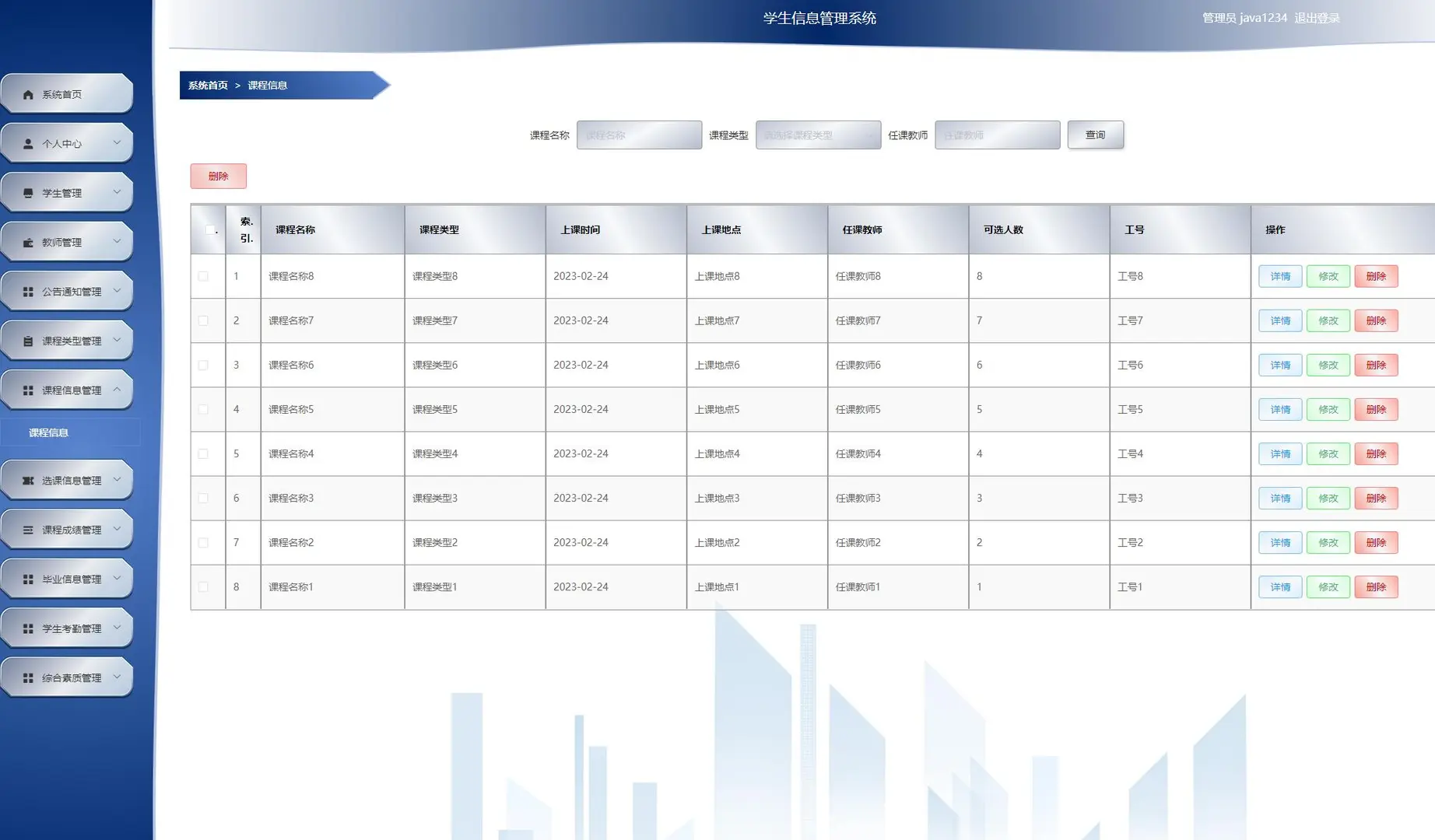Collapse the 课程信息管理 menu section
This screenshot has height=840, width=1435.
(x=118, y=390)
